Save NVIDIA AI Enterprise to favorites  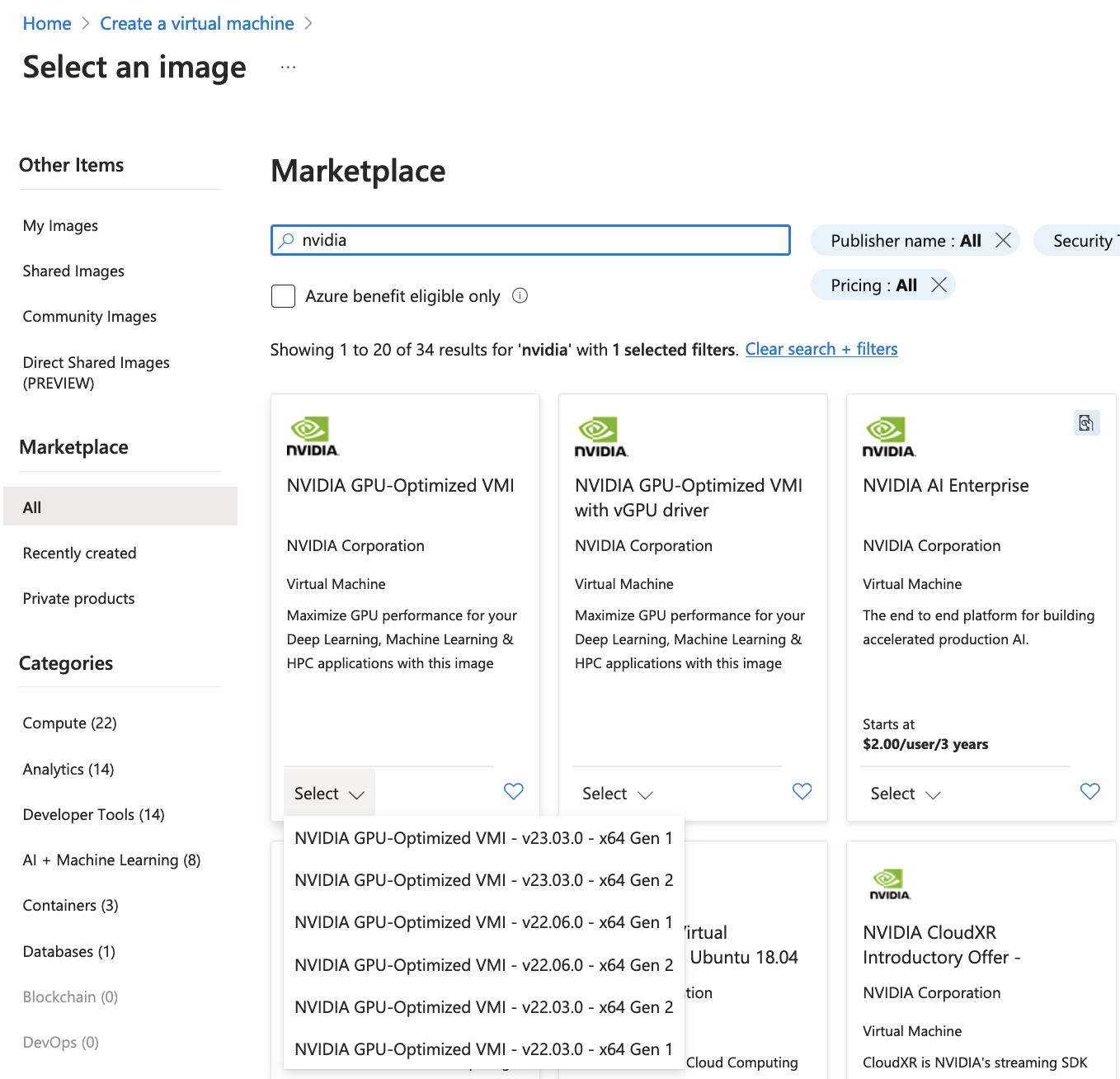[x=1089, y=792]
